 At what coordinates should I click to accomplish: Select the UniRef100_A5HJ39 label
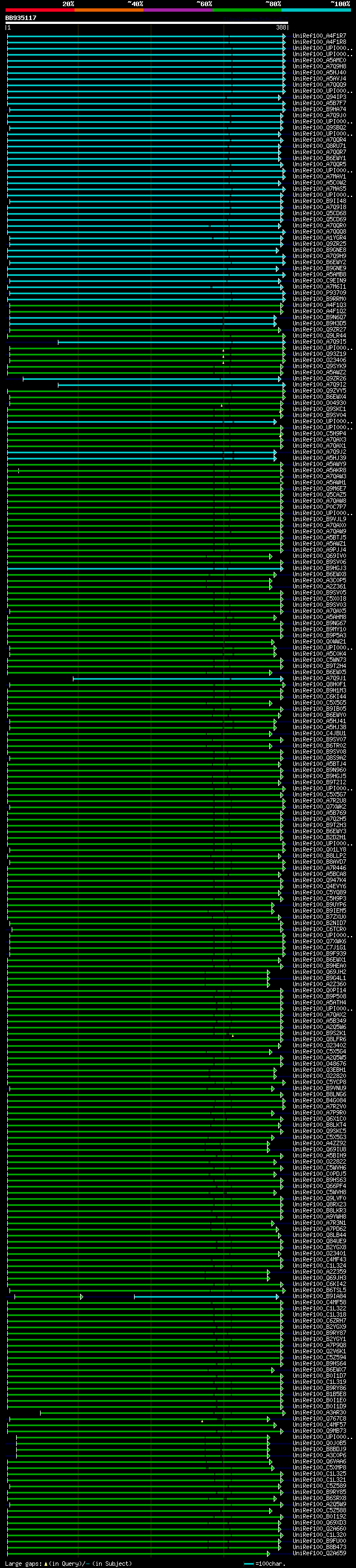[319, 458]
